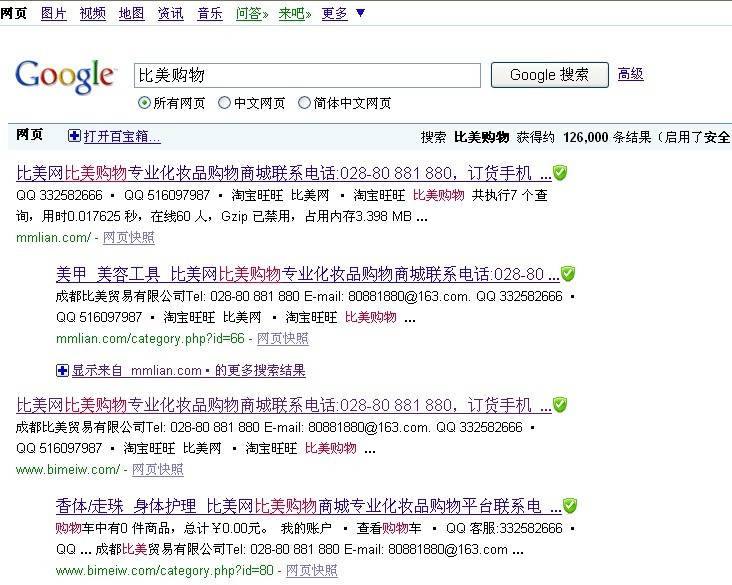The height and width of the screenshot is (585, 732).
Task: Click the 网页 tab at top
Action: [14, 14]
